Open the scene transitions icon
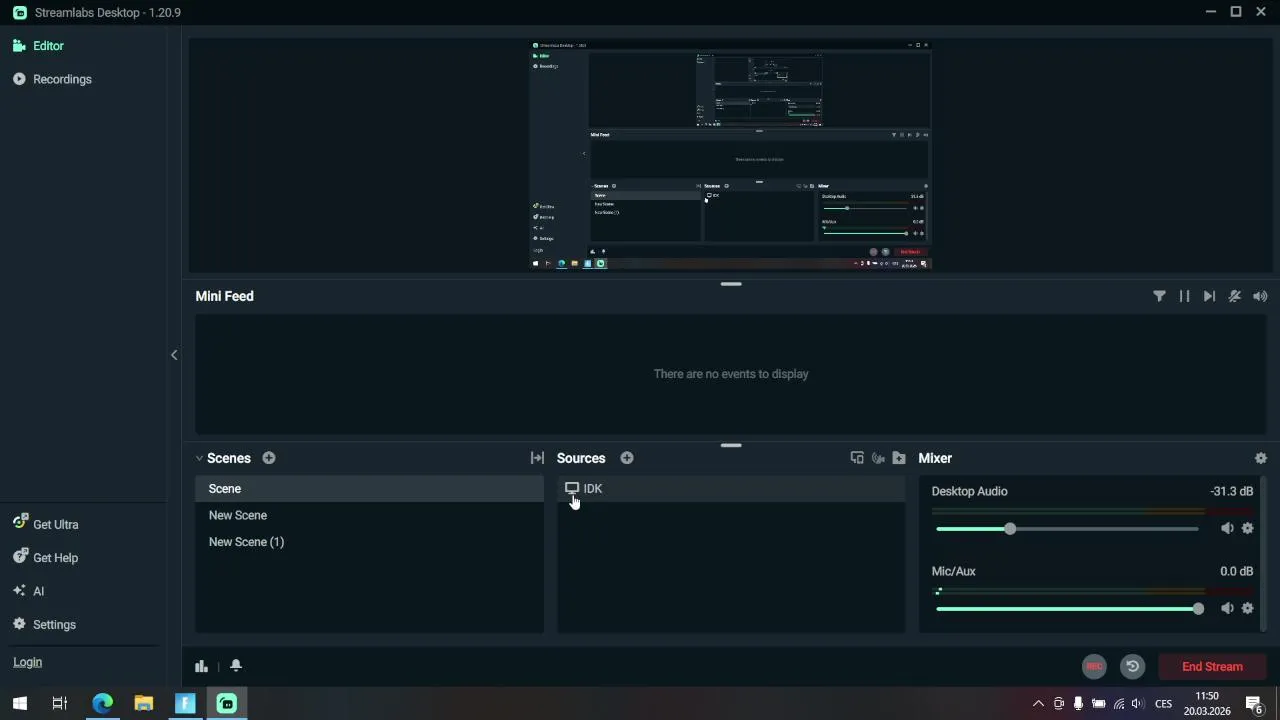The height and width of the screenshot is (720, 1280). [x=537, y=458]
